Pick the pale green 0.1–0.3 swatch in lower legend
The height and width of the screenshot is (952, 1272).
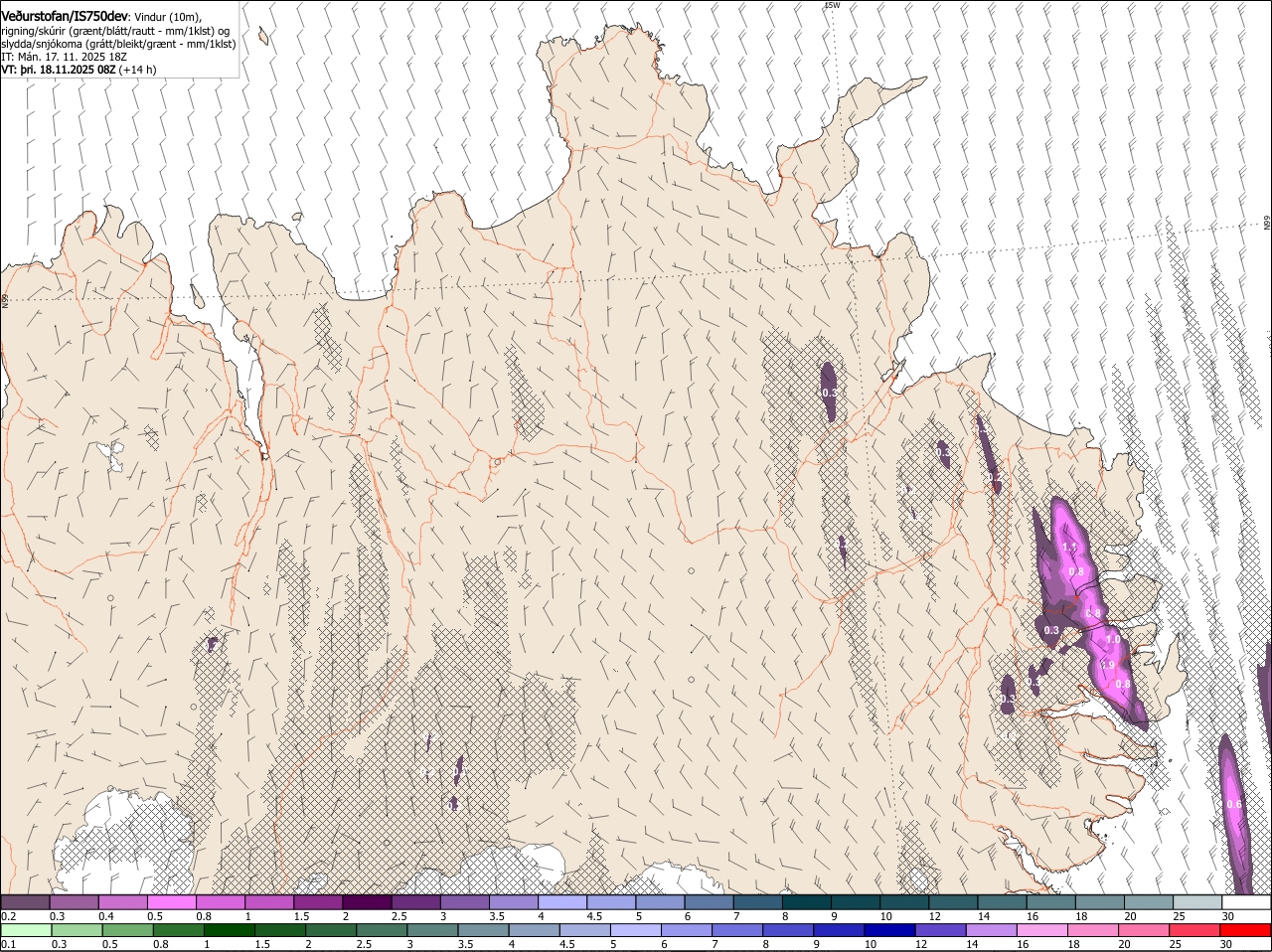(x=26, y=931)
